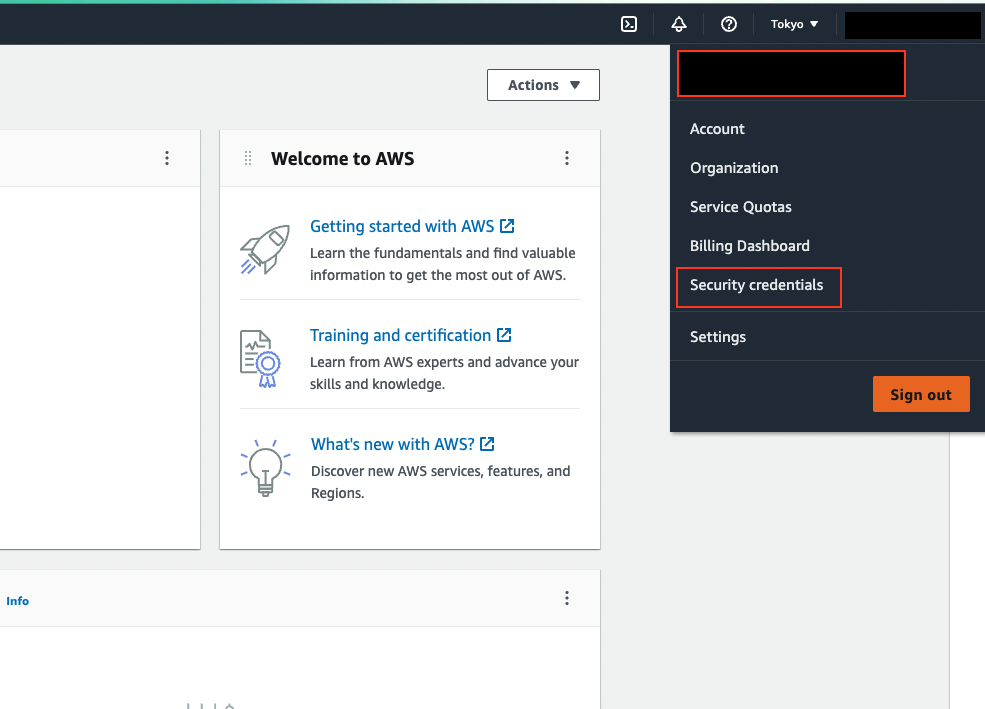This screenshot has width=985, height=709.
Task: Open the Welcome to AWS widget menu
Action: tap(567, 158)
